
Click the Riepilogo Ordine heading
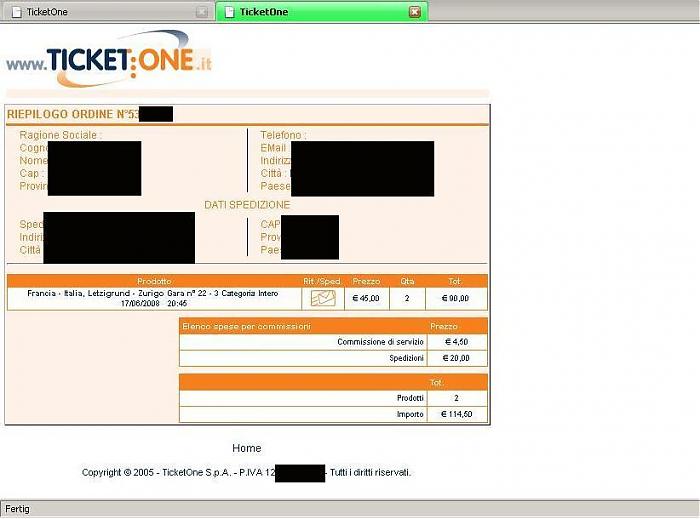72,114
